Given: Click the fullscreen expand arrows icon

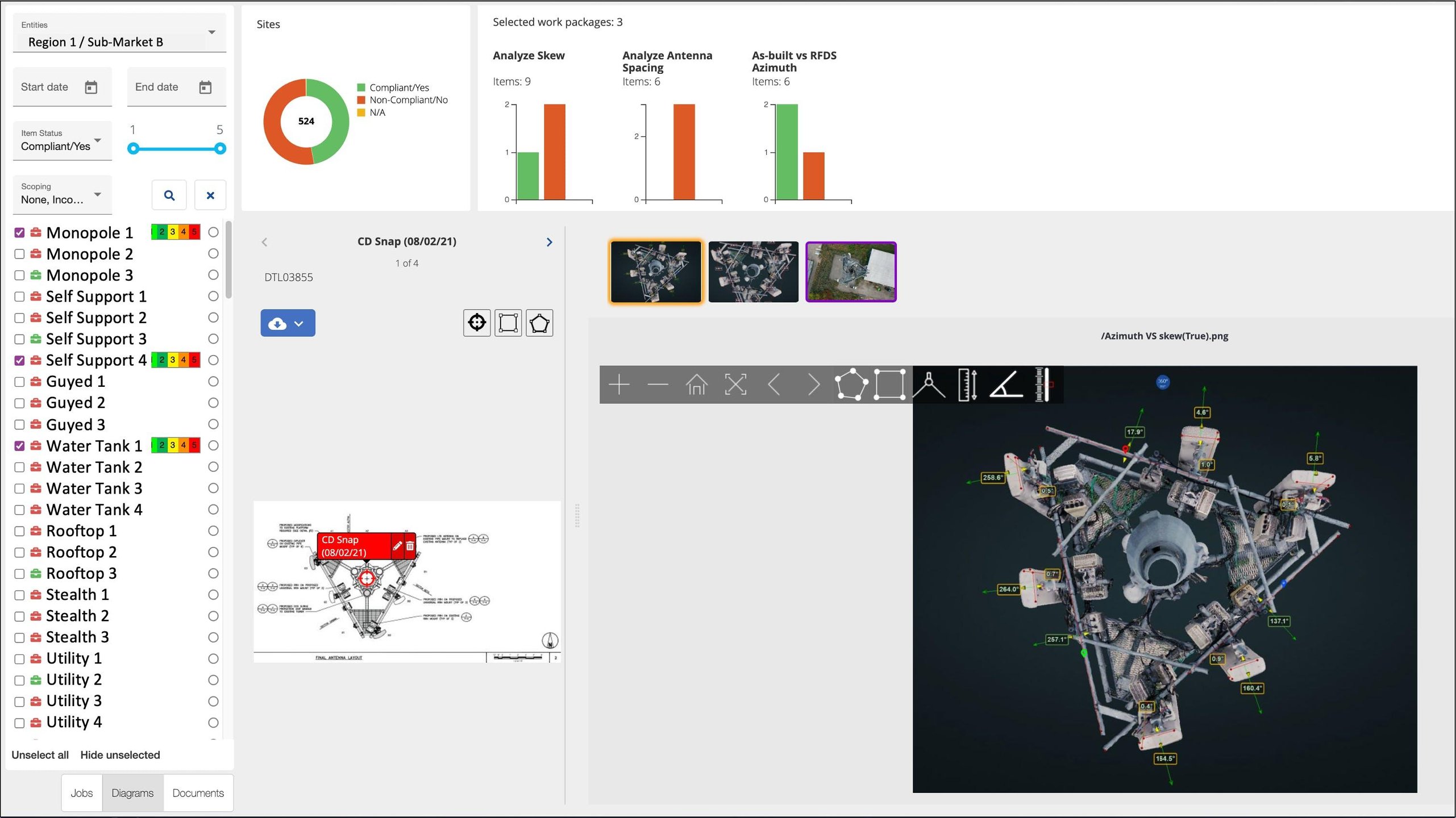Looking at the screenshot, I should tap(735, 385).
